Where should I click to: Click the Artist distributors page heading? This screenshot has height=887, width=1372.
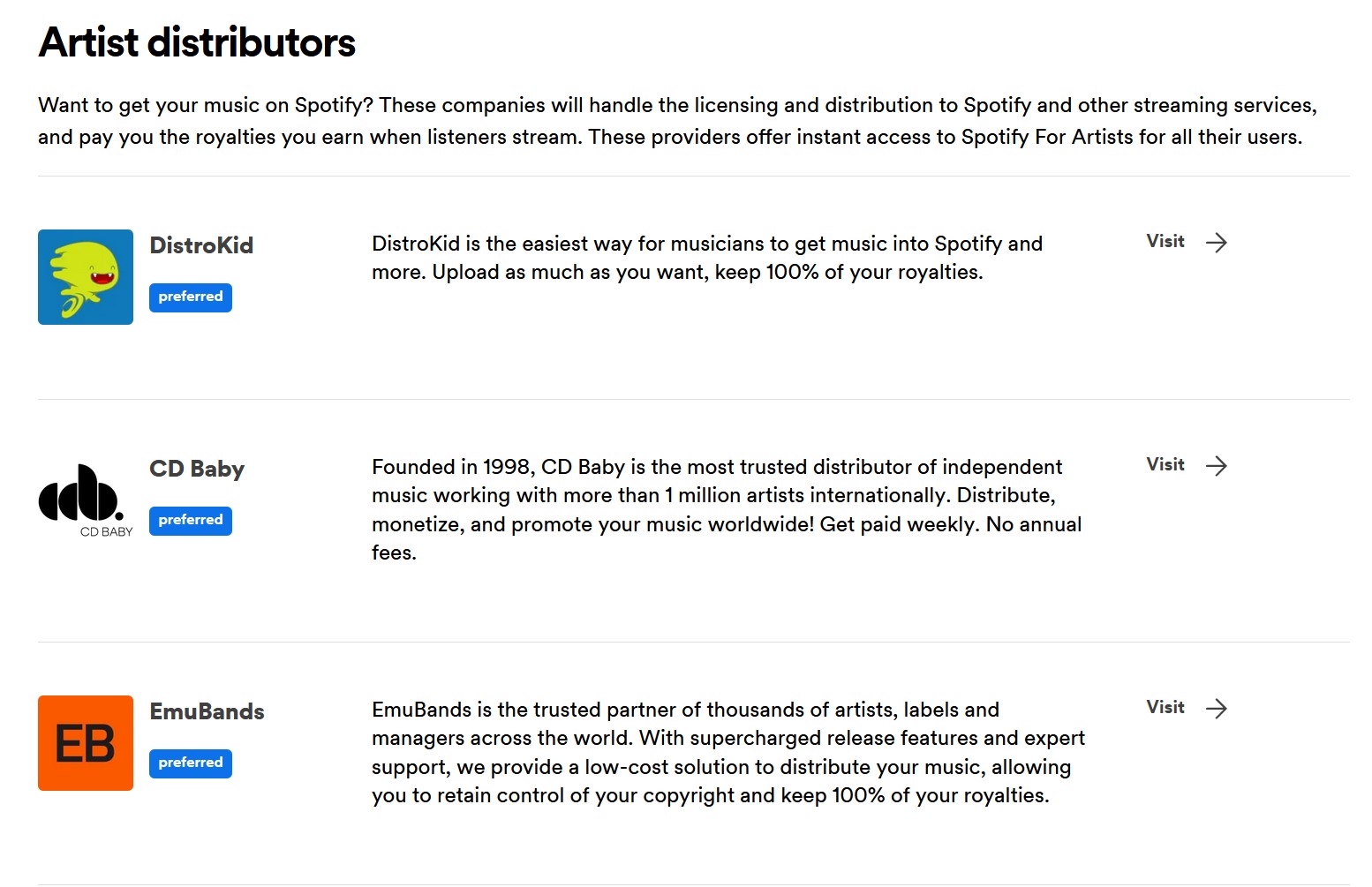click(x=197, y=42)
